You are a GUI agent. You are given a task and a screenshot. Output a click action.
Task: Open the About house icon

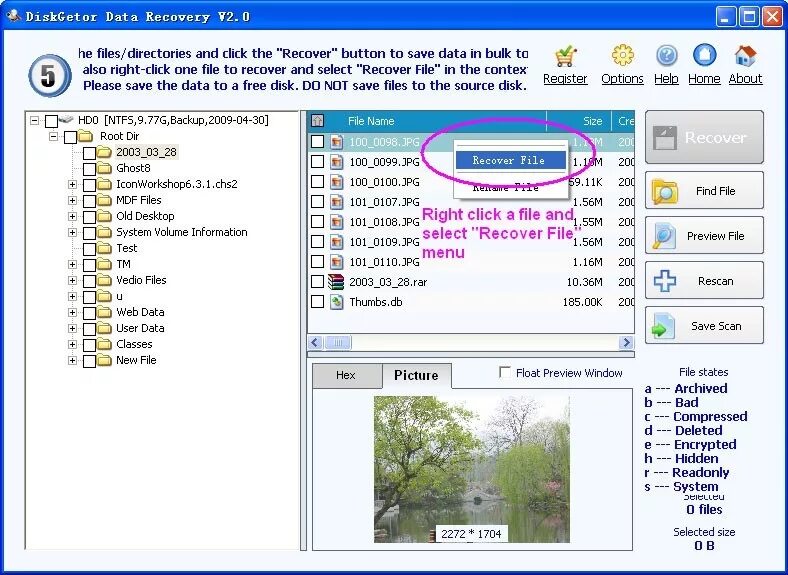coord(745,56)
